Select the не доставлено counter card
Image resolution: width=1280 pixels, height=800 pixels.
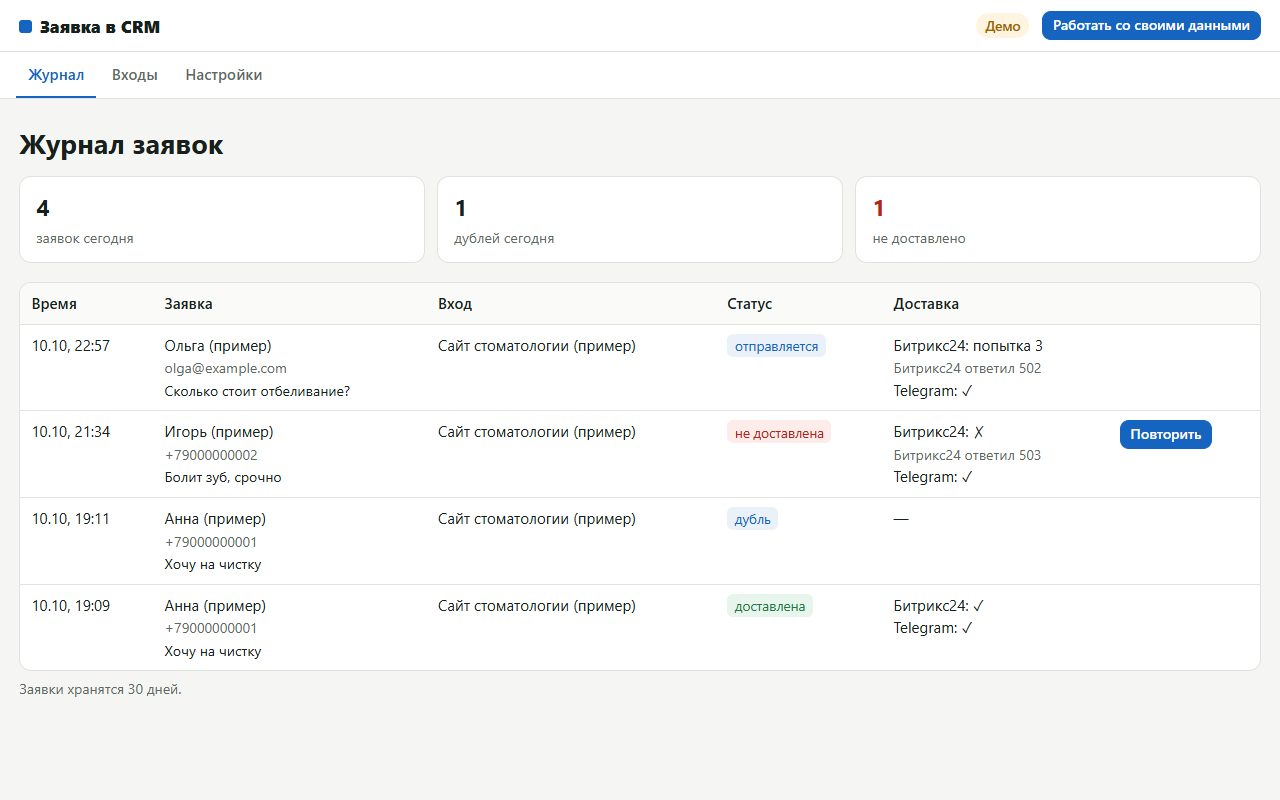(1058, 220)
